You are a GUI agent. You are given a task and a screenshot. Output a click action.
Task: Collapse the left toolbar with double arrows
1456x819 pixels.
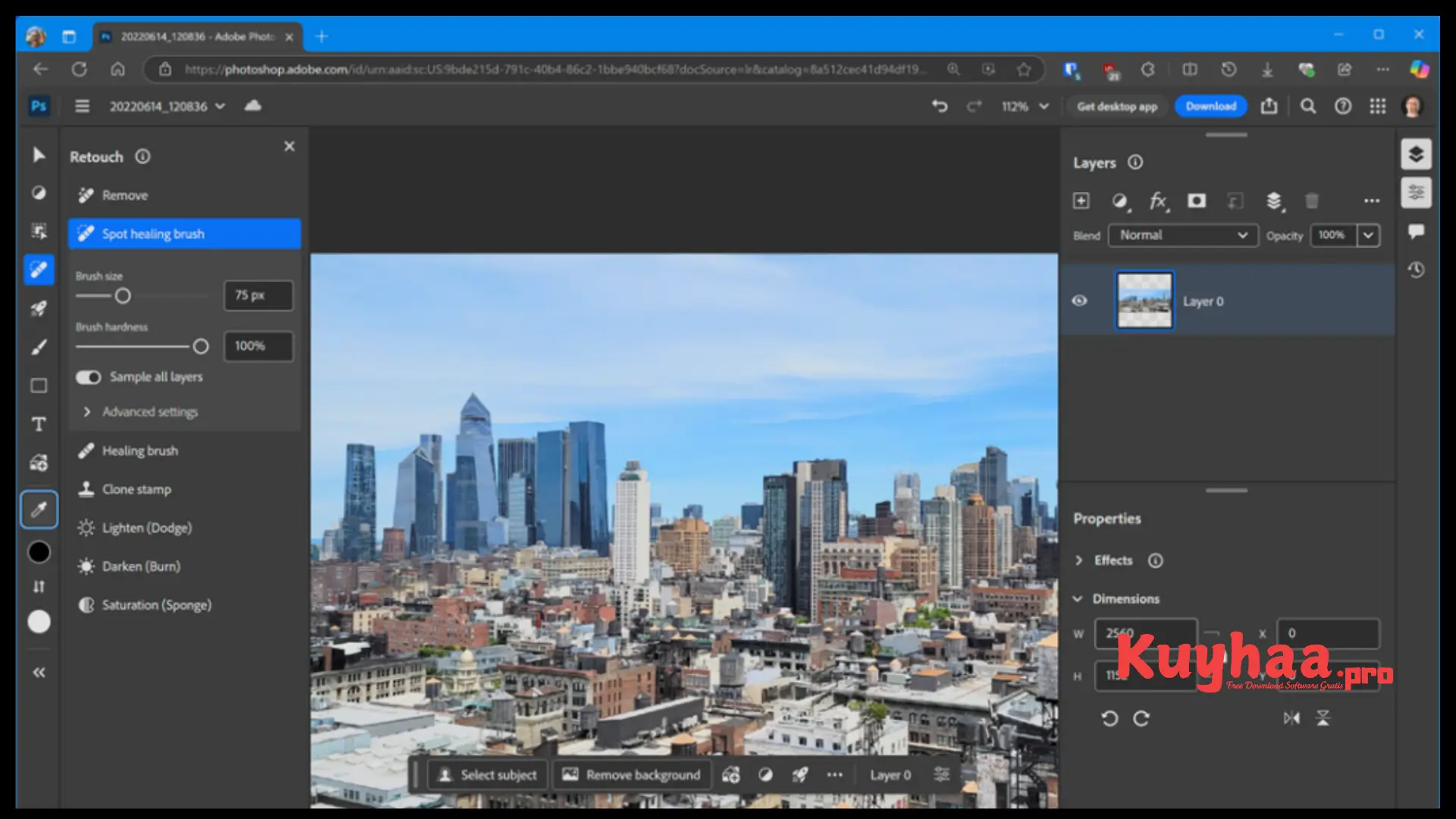tap(39, 672)
